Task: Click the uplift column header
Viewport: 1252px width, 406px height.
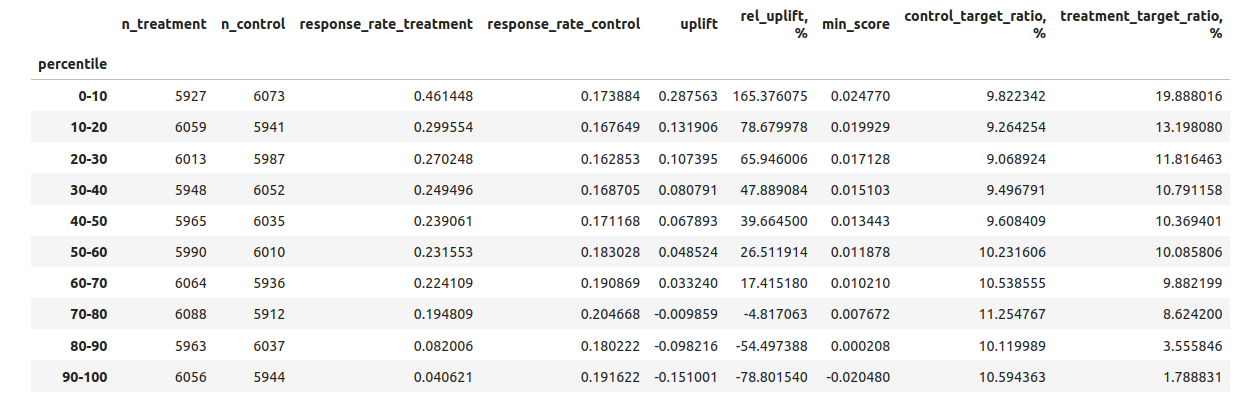Action: 697,24
